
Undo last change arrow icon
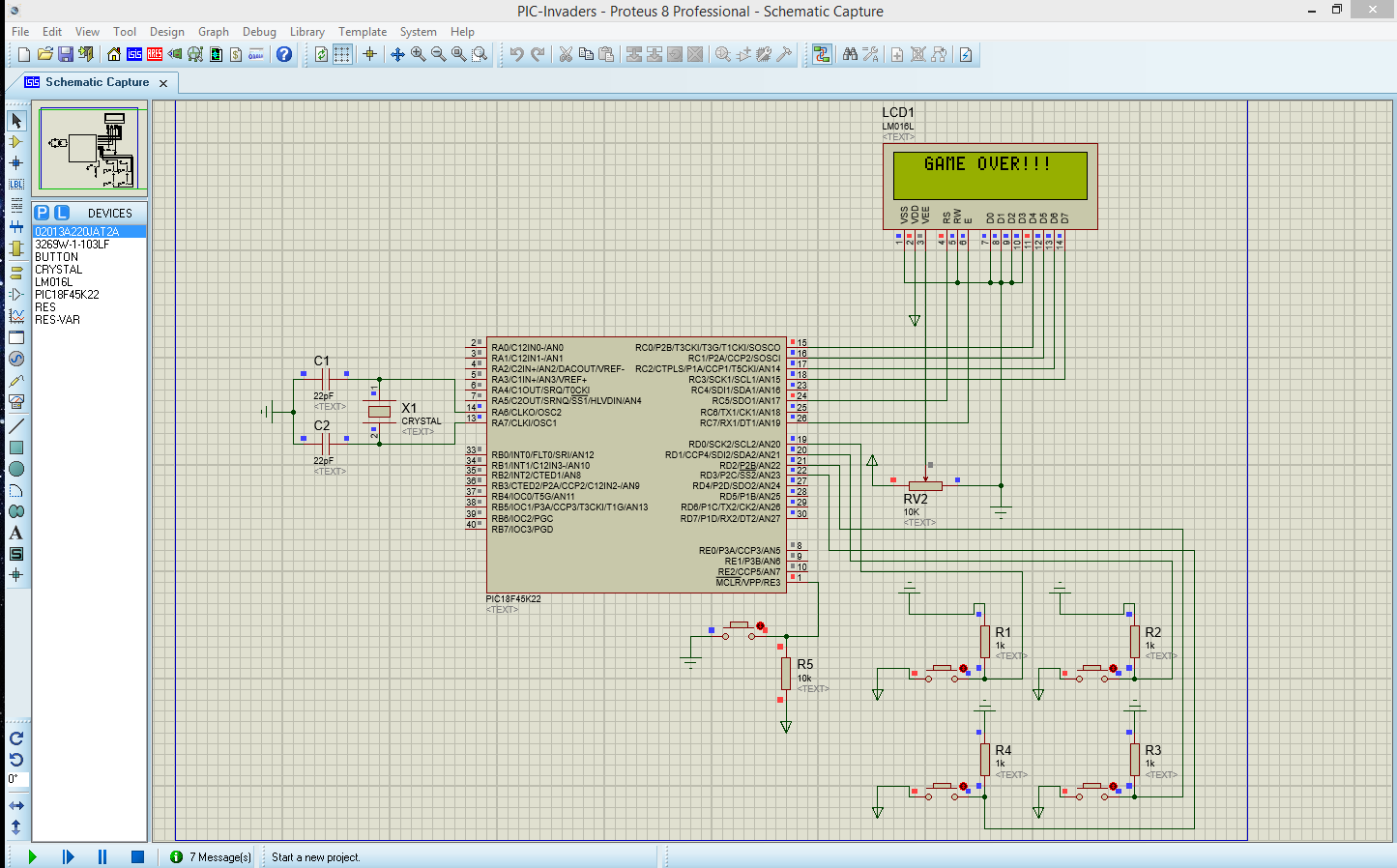pos(517,54)
